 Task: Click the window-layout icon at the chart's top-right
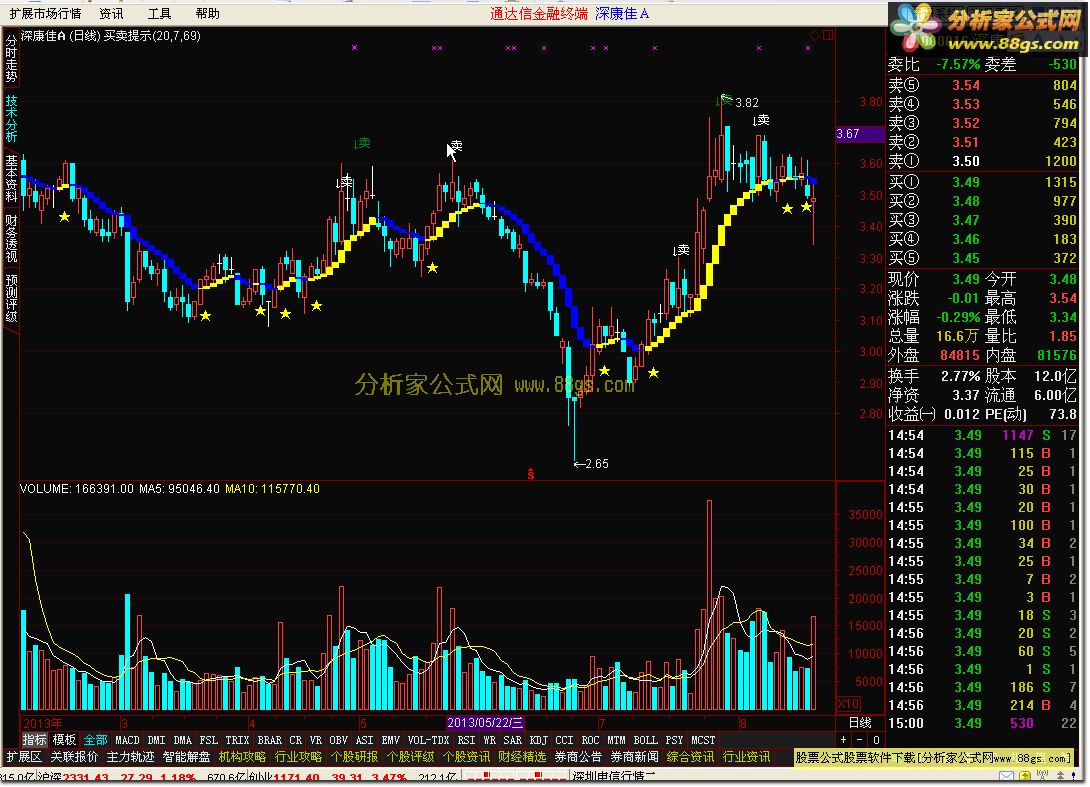click(x=828, y=35)
